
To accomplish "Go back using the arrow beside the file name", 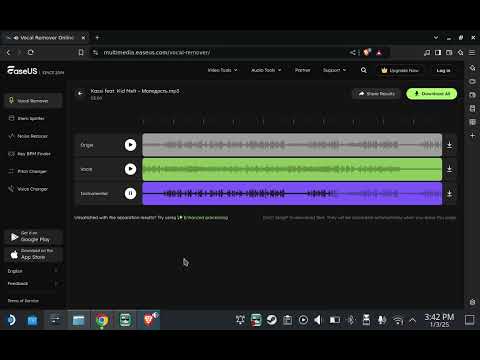I will tap(80, 94).
